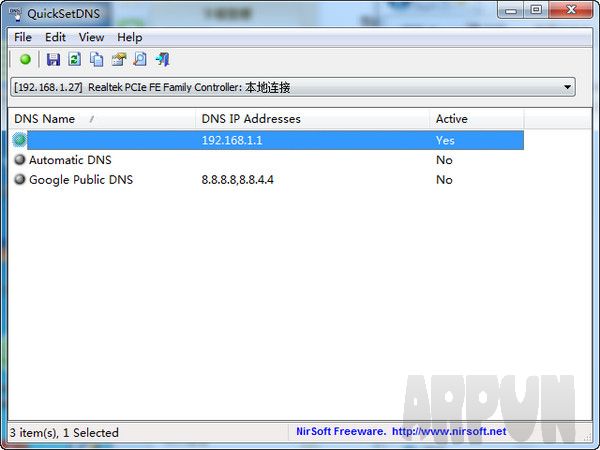Image resolution: width=600 pixels, height=450 pixels.
Task: Open the http://www.nirsoft.net link
Action: [x=449, y=431]
